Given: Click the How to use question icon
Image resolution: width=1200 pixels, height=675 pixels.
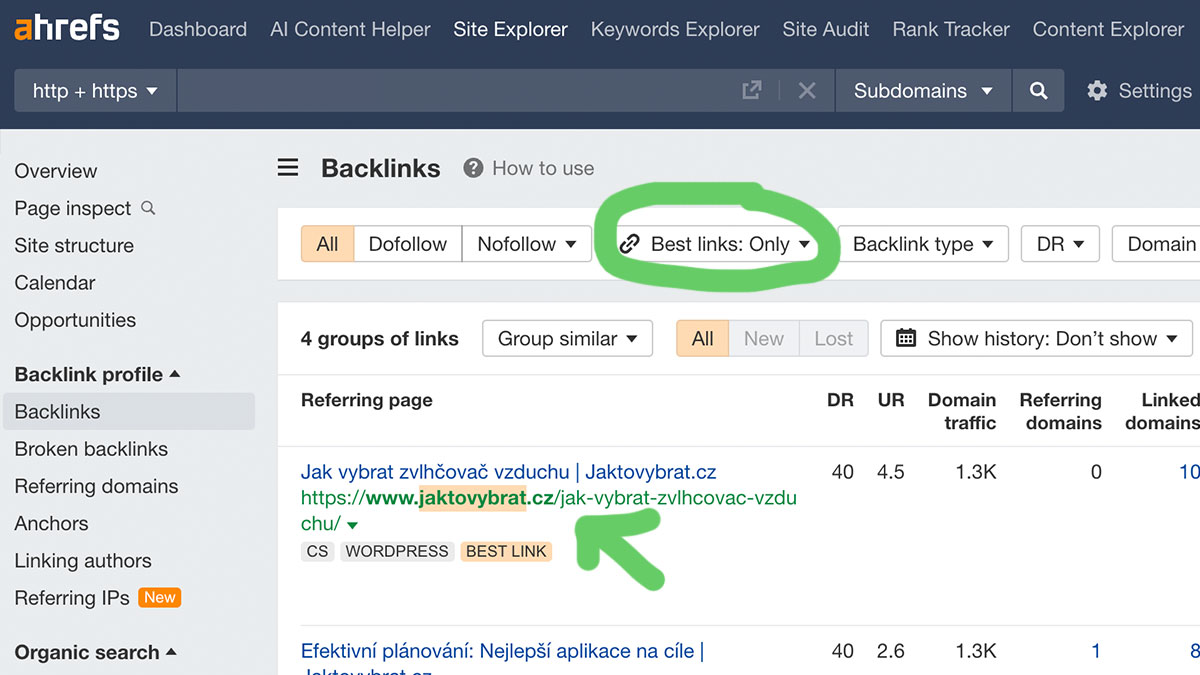Looking at the screenshot, I should tap(473, 168).
